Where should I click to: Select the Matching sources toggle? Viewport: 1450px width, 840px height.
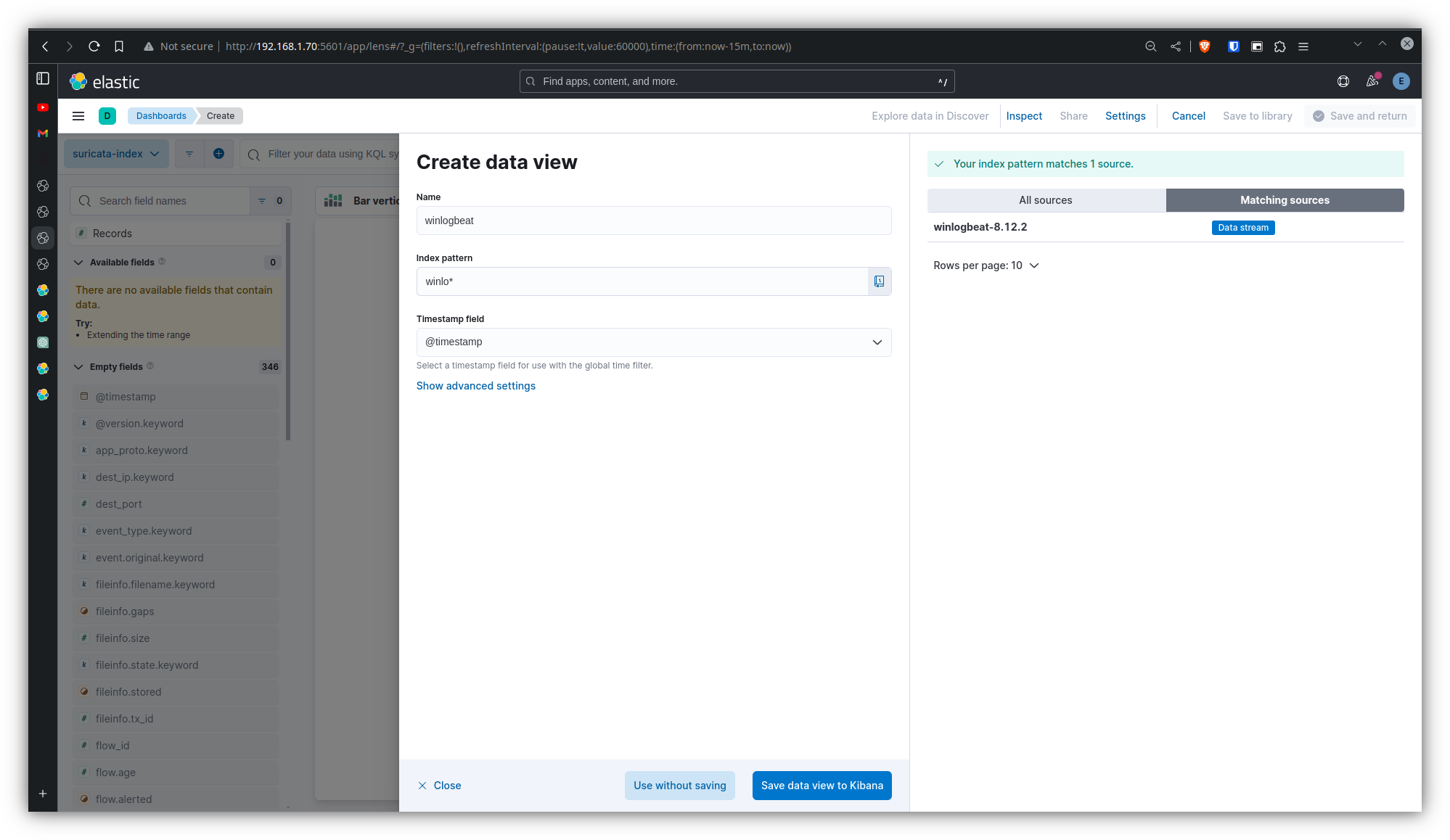click(1284, 200)
